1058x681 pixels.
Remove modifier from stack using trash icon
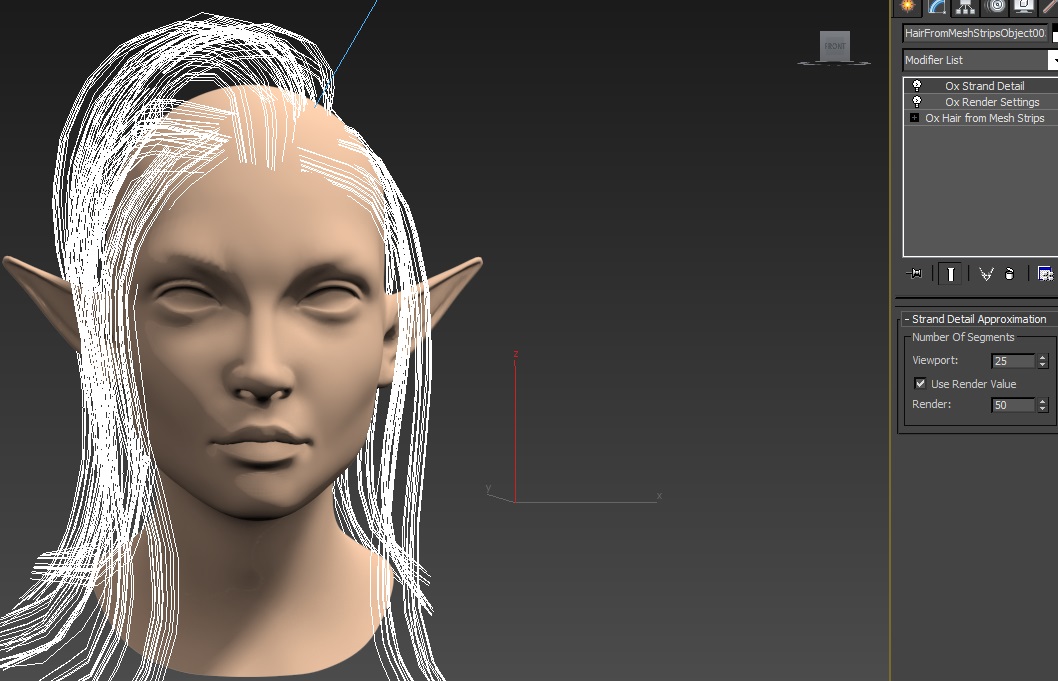click(x=1009, y=273)
